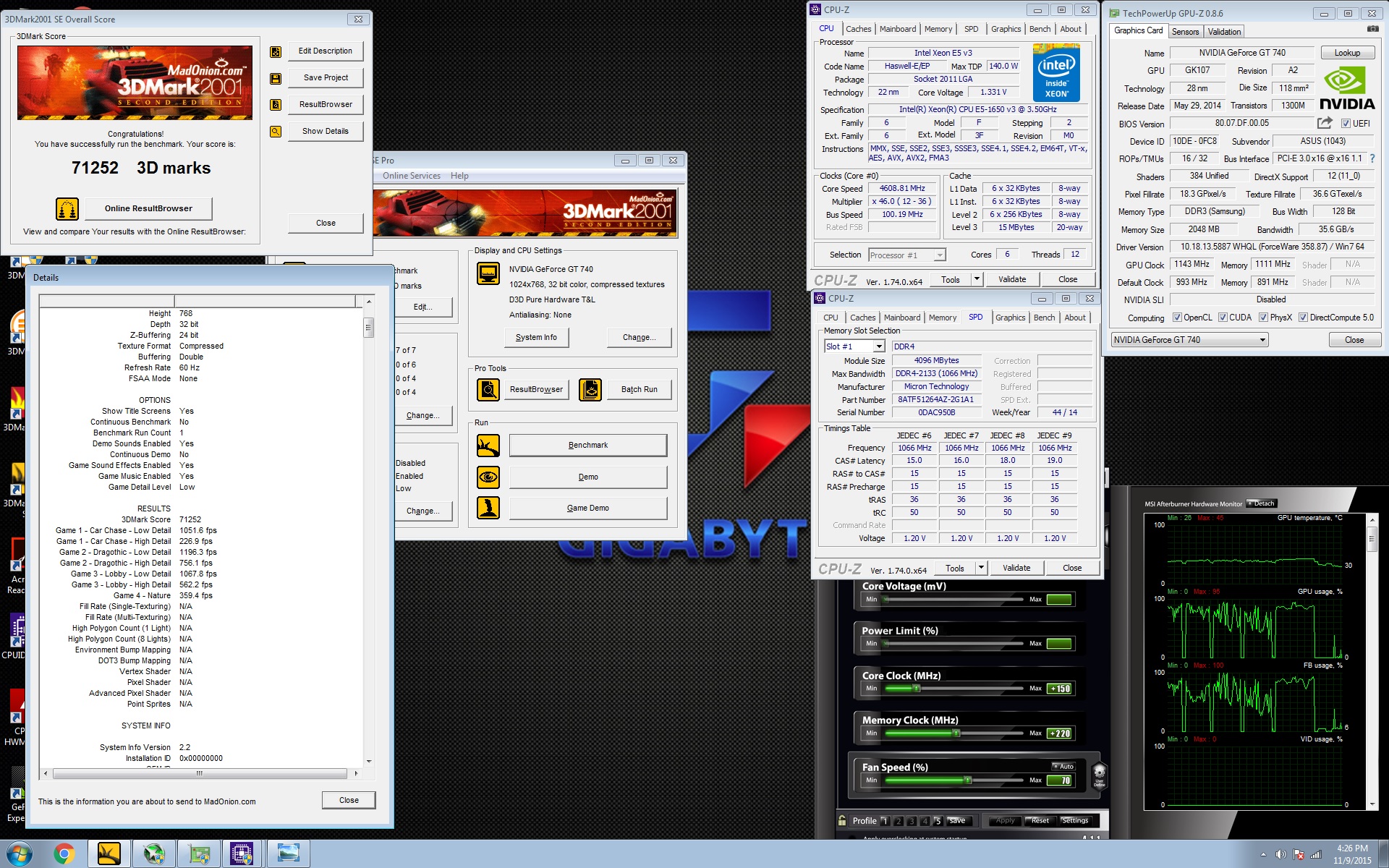This screenshot has width=1389, height=868.
Task: Click System Info button in 3DMark
Action: tap(536, 337)
